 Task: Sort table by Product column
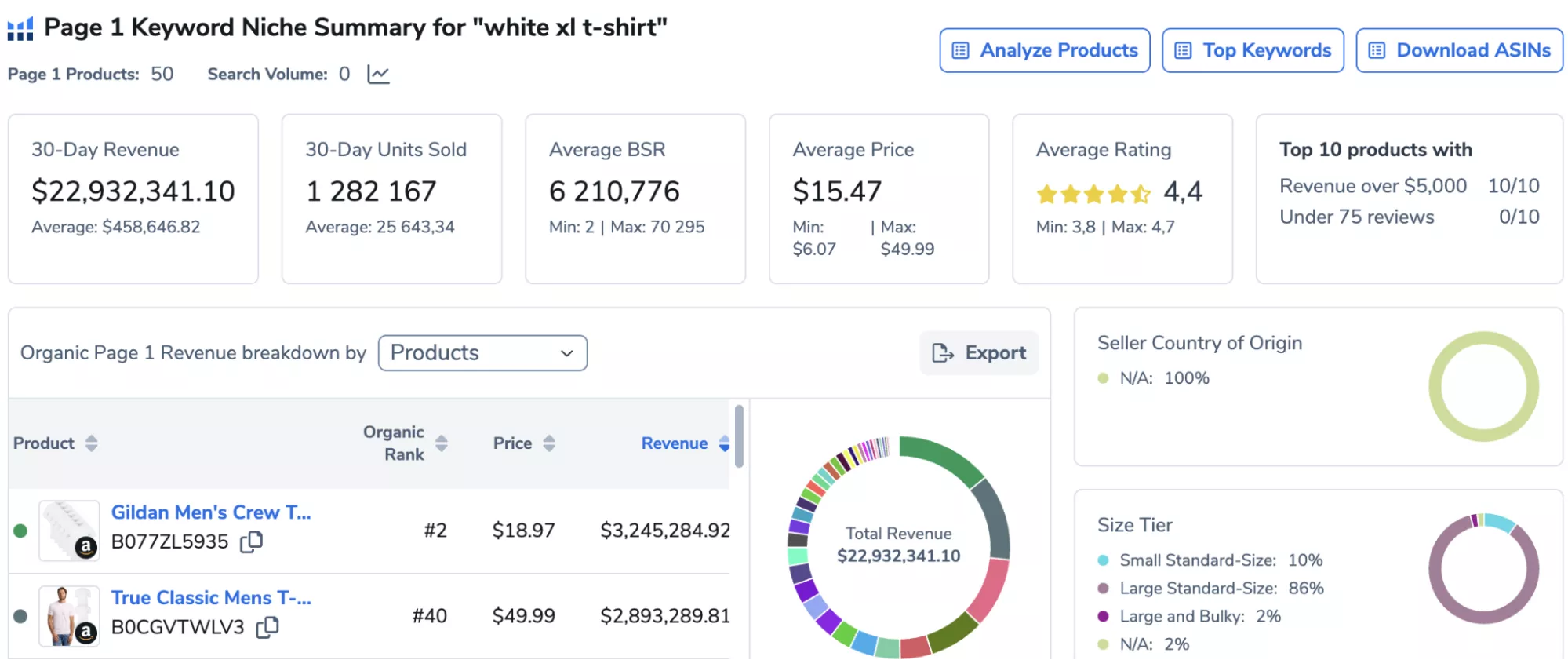tap(92, 443)
